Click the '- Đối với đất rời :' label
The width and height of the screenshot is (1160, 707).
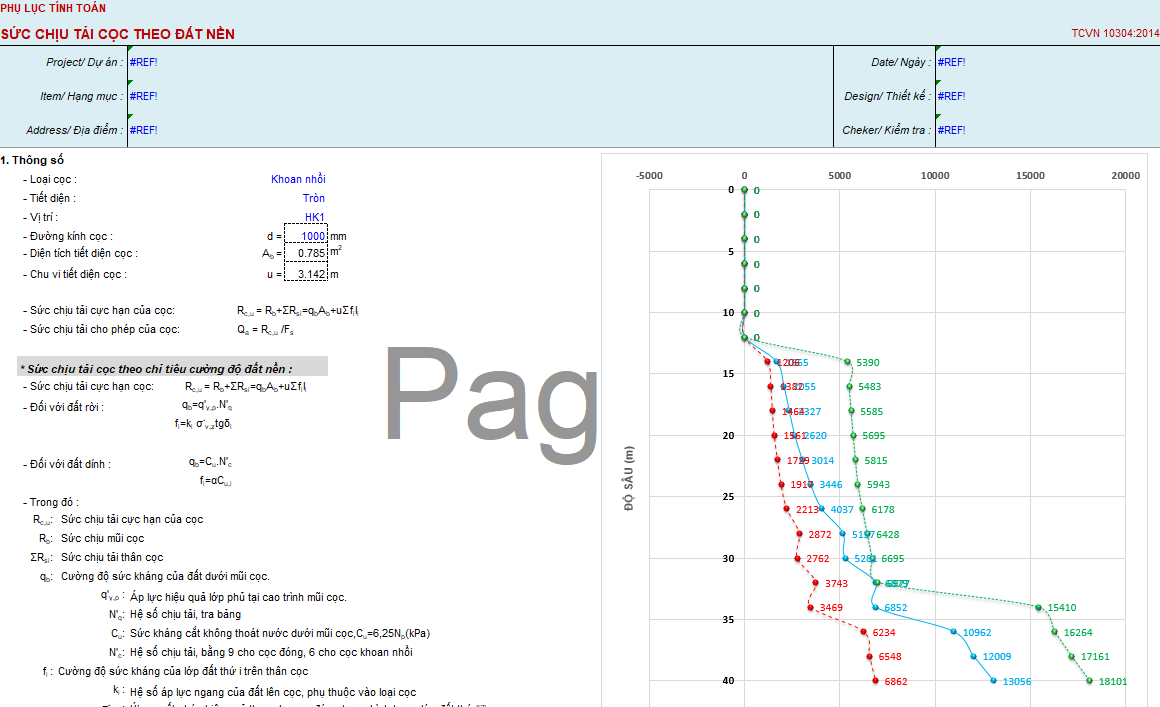point(63,407)
